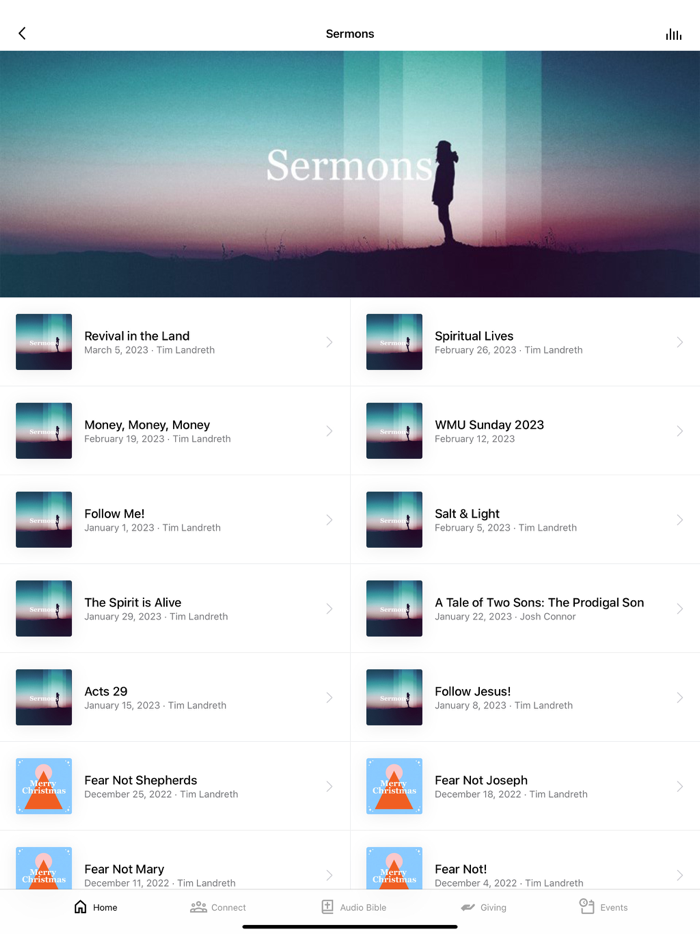Open the Events calendar icon

tap(587, 906)
